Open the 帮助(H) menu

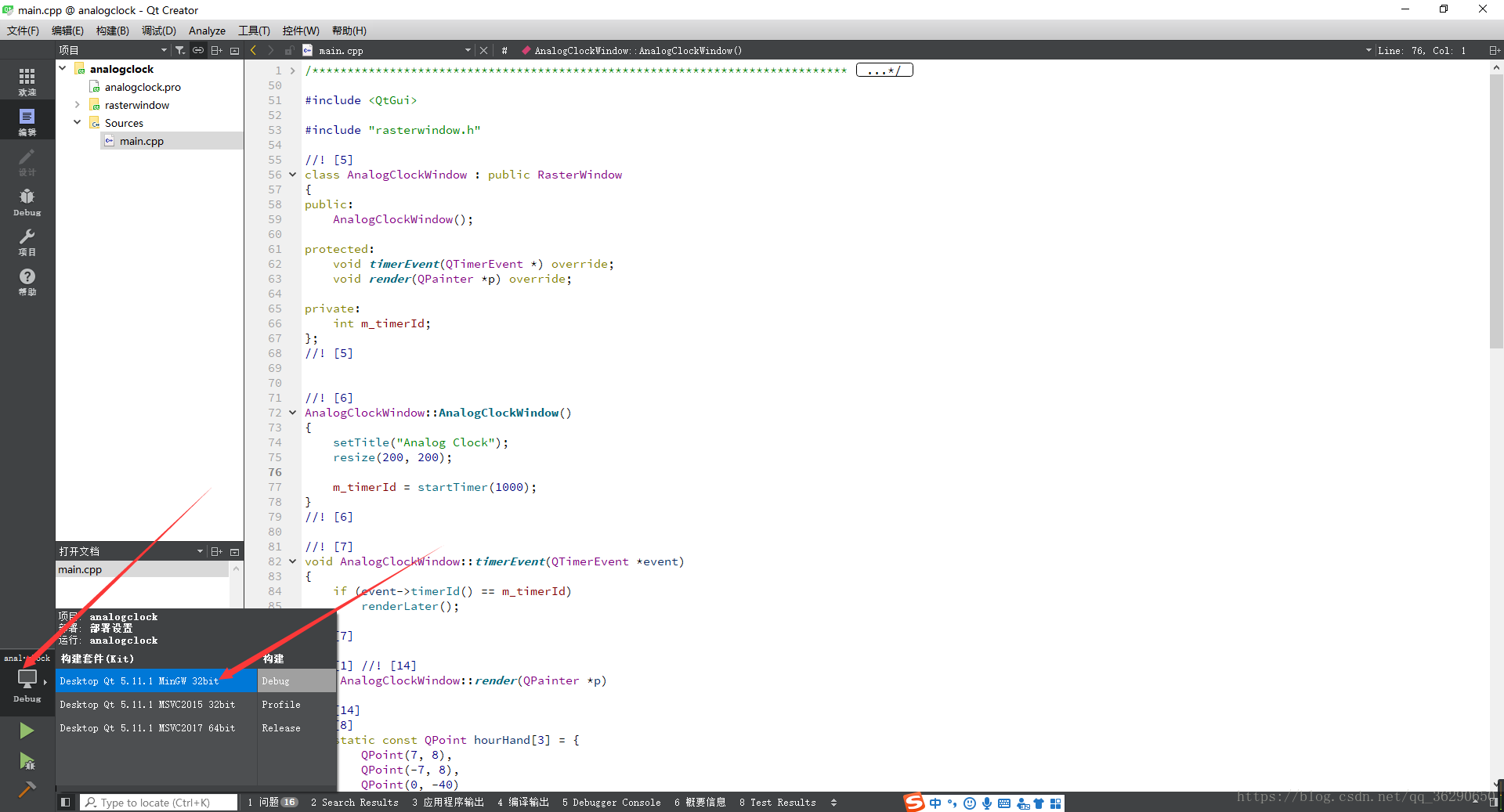pos(349,31)
